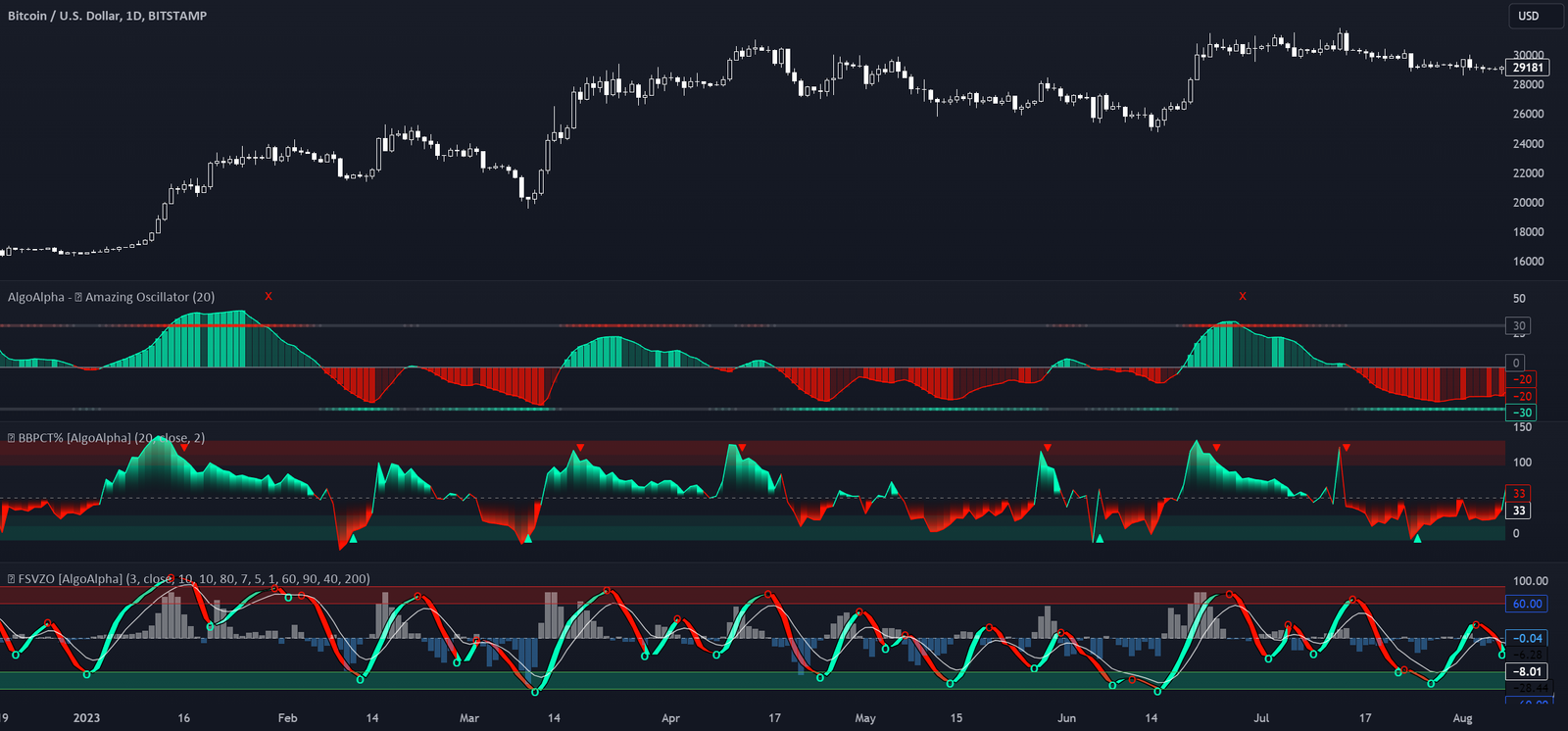Click the 150 BBPCT scale label

point(1522,427)
